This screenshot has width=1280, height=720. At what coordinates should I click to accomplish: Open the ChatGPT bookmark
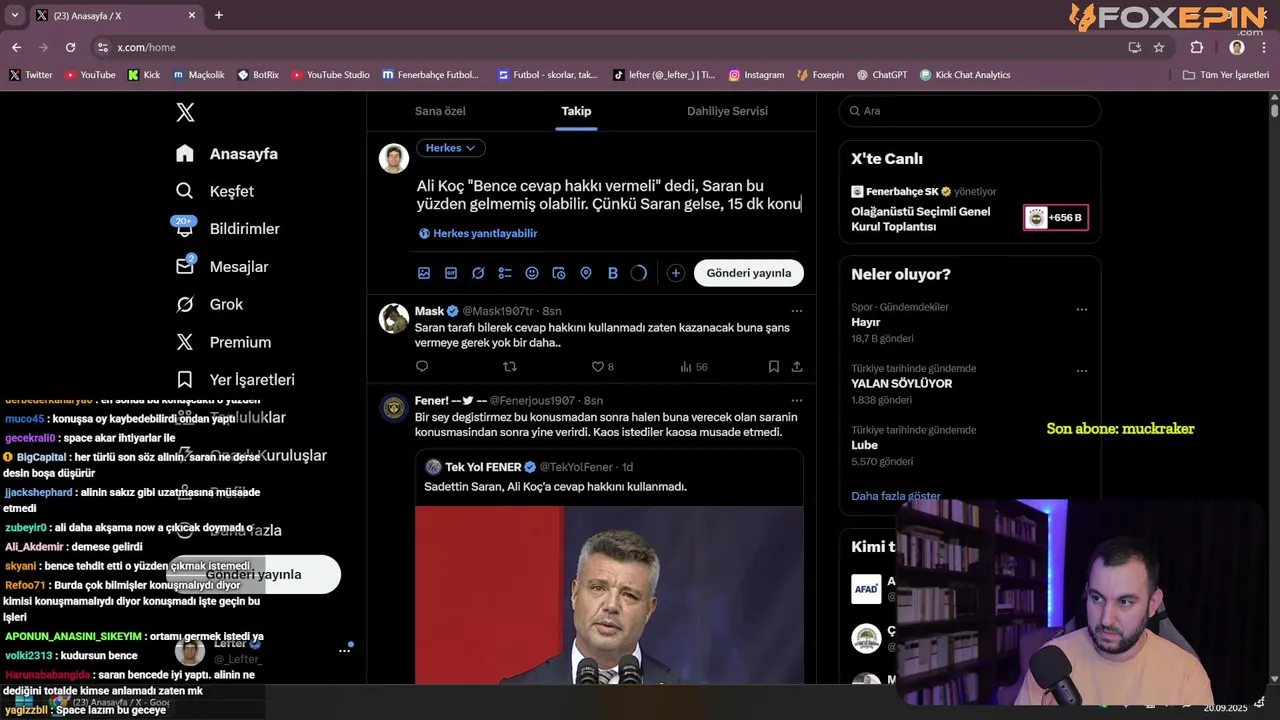tap(882, 75)
